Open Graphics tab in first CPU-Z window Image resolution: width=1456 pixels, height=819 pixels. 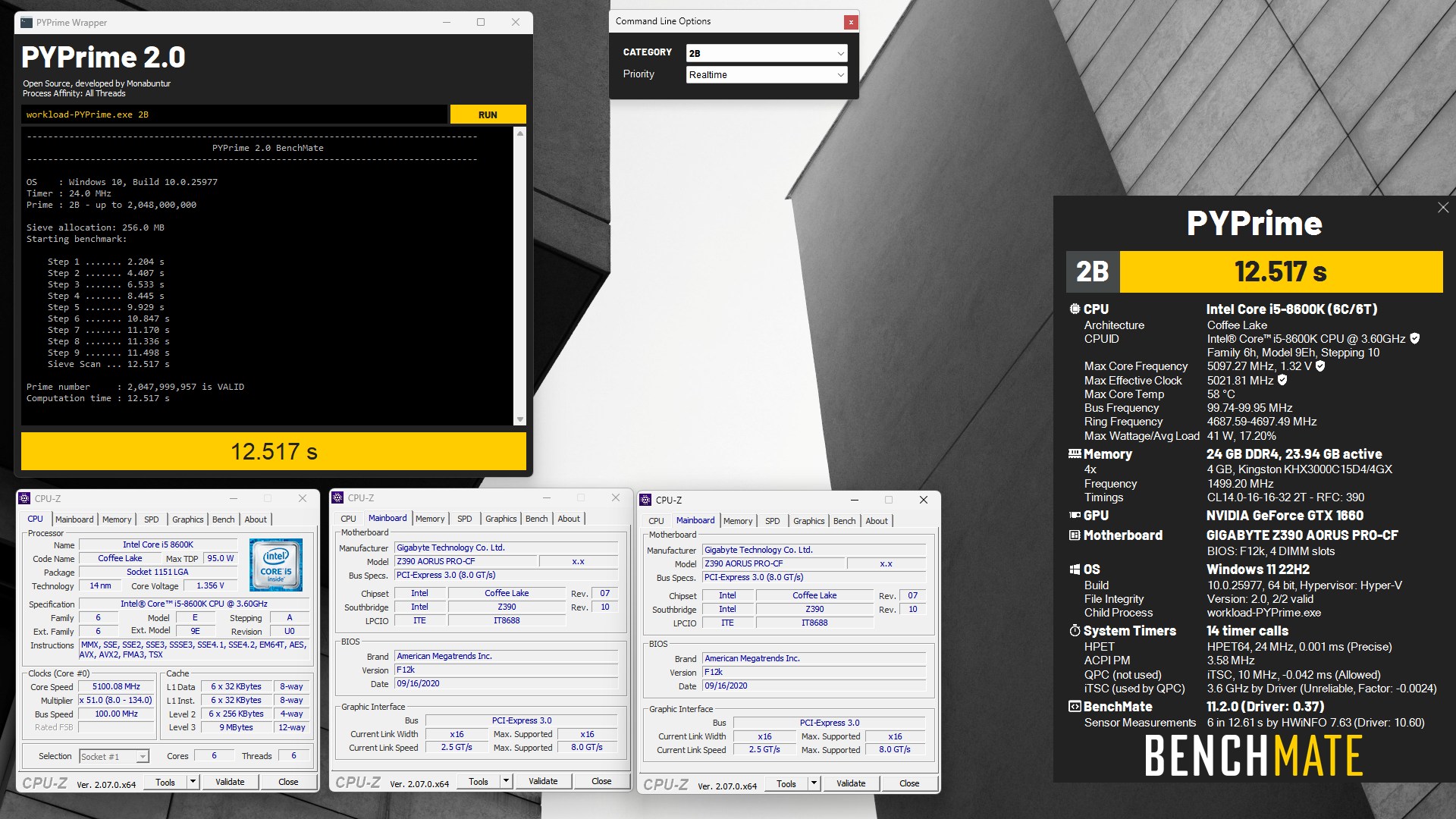[187, 519]
